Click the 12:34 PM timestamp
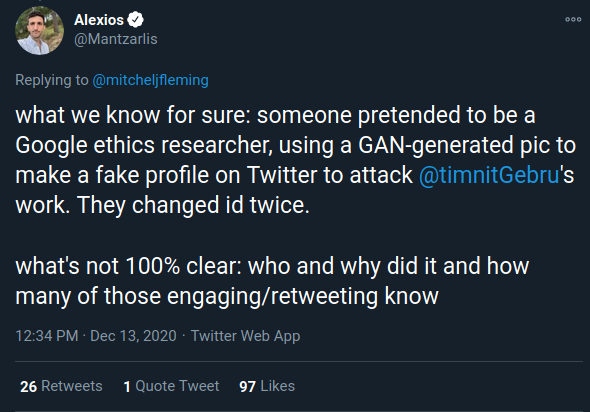The image size is (590, 412). [x=47, y=336]
